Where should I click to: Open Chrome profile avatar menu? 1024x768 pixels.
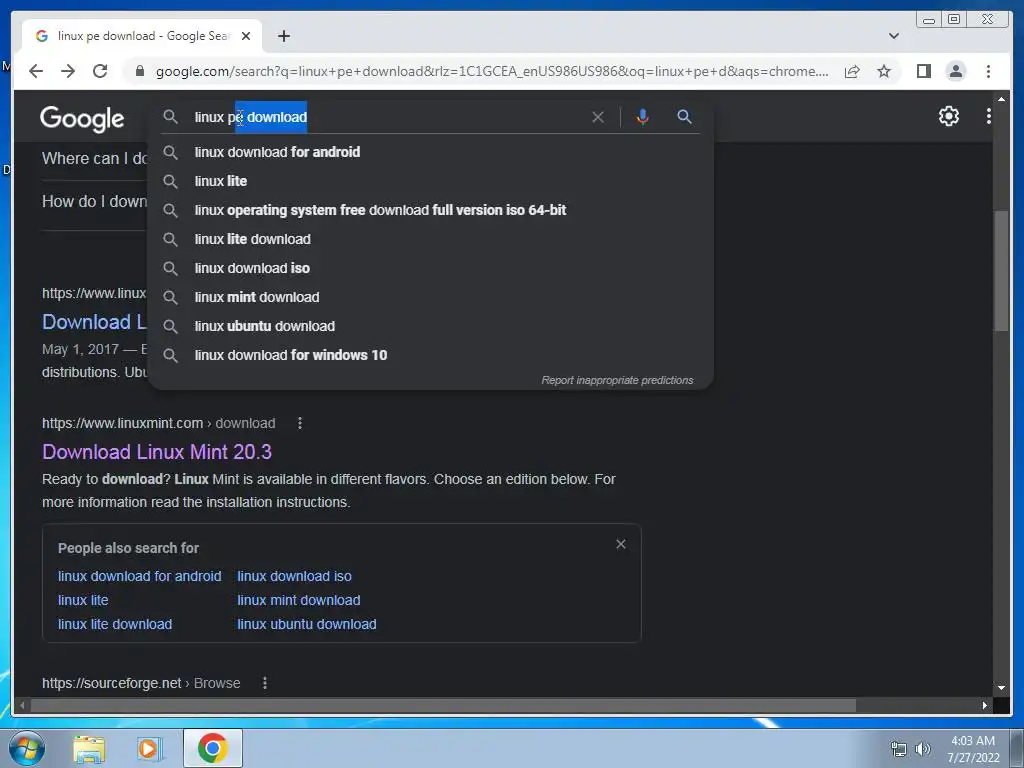pos(955,71)
